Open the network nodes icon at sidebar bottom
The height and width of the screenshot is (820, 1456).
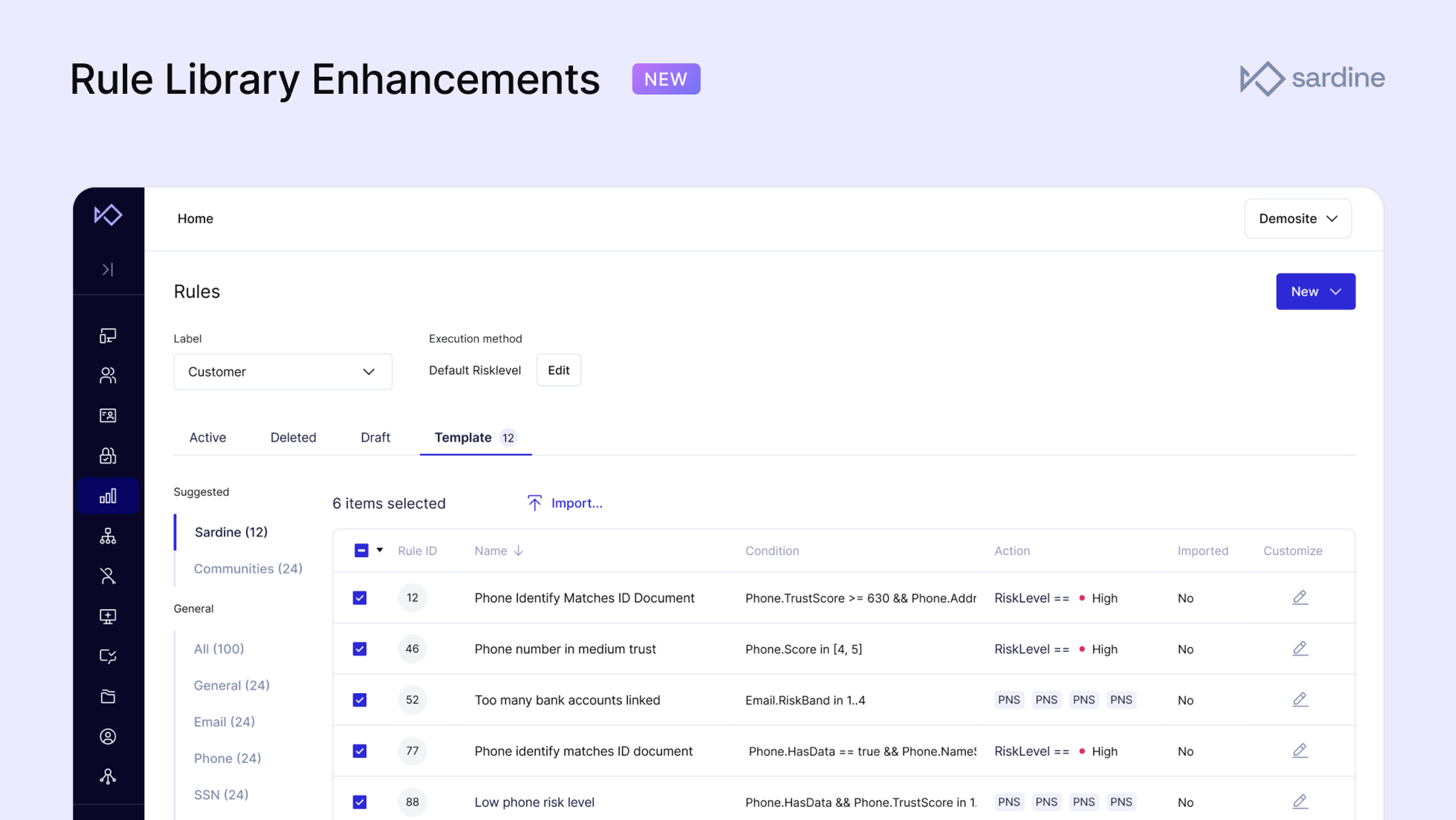[108, 776]
